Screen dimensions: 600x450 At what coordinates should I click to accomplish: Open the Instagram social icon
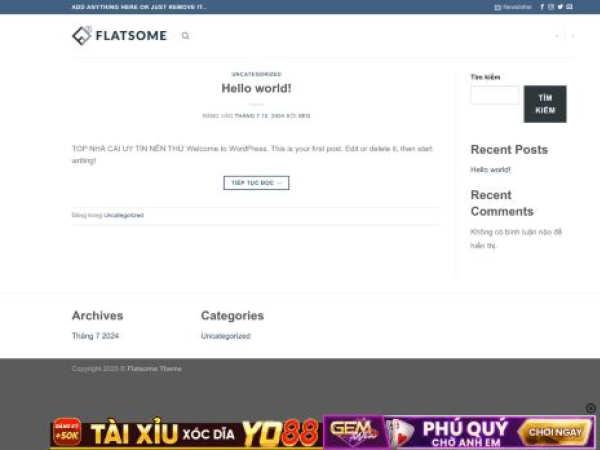tap(551, 7)
